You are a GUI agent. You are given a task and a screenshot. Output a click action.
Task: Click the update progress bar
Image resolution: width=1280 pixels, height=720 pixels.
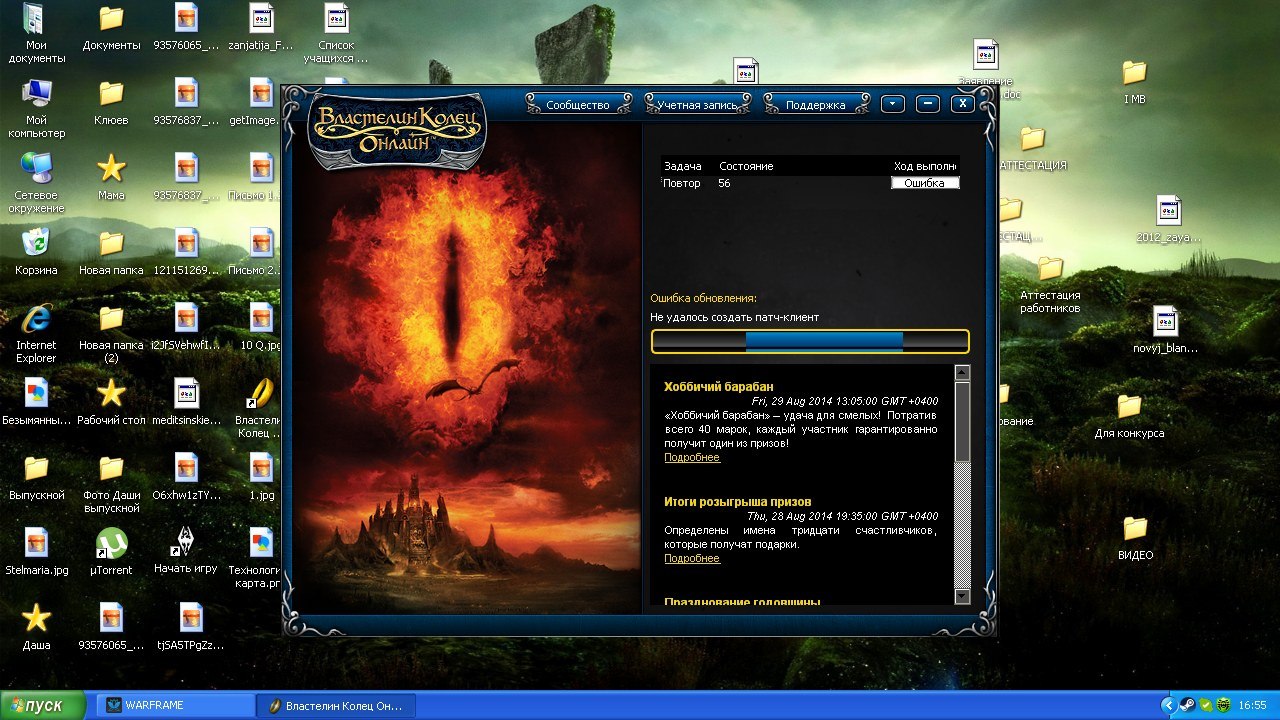click(x=810, y=341)
